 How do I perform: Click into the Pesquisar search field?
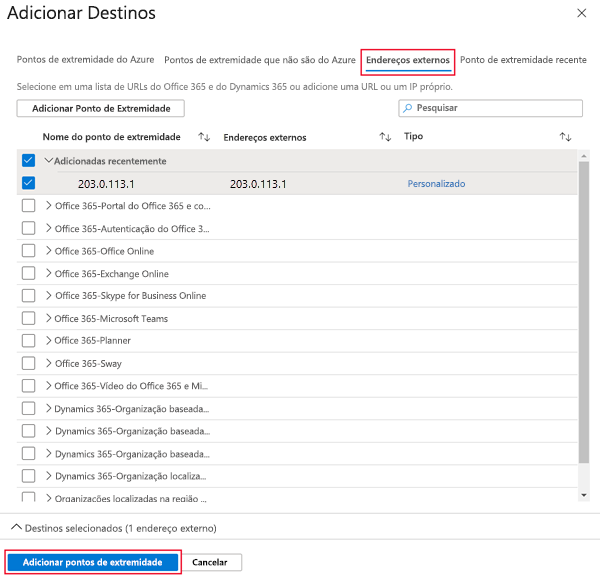(495, 108)
